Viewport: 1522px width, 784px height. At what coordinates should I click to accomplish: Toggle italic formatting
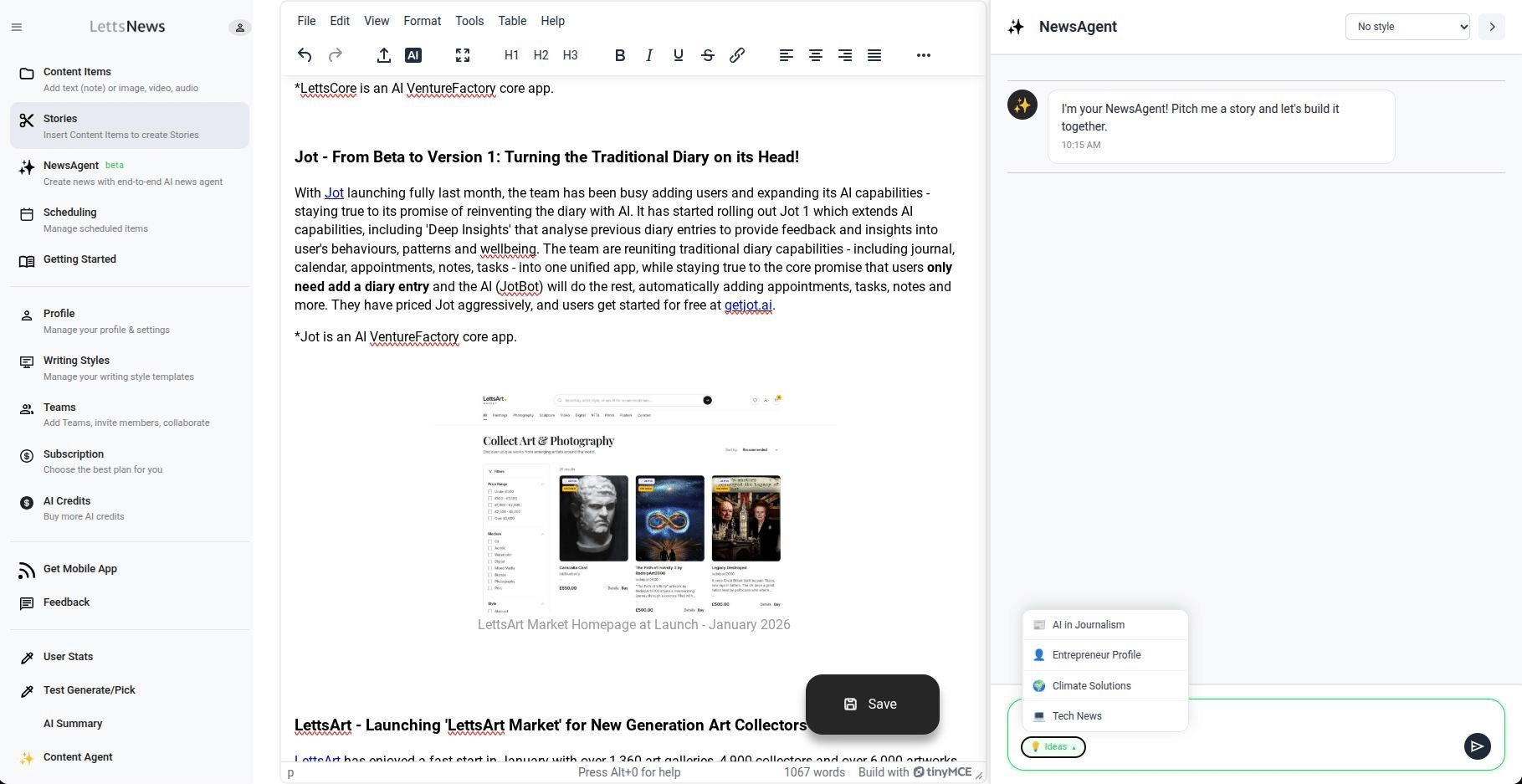tap(648, 55)
